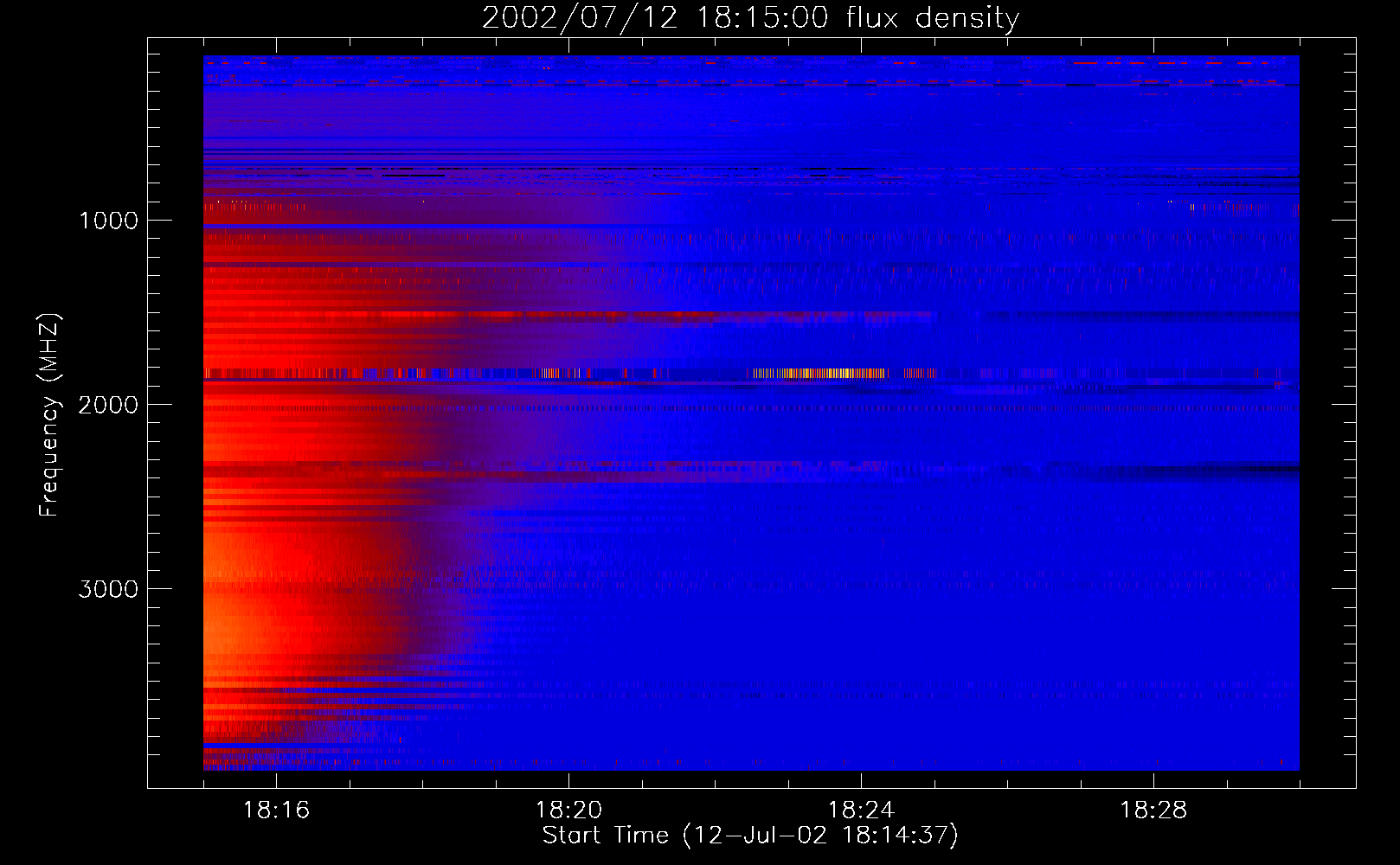Select the 1000 frequency axis label
Screen dimensions: 1400x865
pyautogui.click(x=109, y=221)
